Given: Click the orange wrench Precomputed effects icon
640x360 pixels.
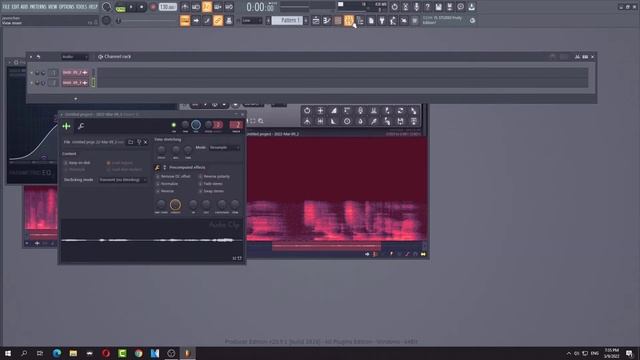Looking at the screenshot, I should (157, 167).
